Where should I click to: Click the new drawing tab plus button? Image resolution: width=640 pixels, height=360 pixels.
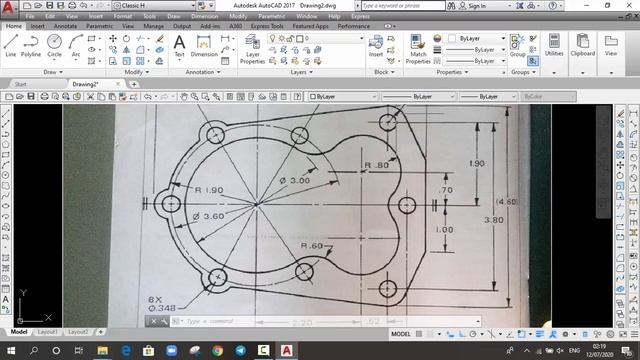pyautogui.click(x=133, y=84)
